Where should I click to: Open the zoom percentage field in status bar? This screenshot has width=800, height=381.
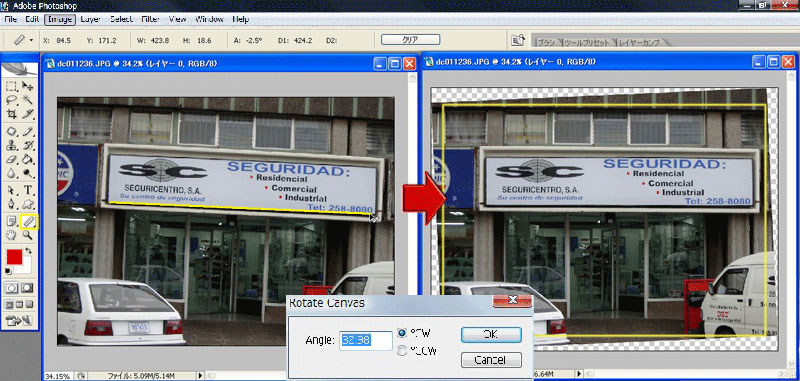[58, 376]
